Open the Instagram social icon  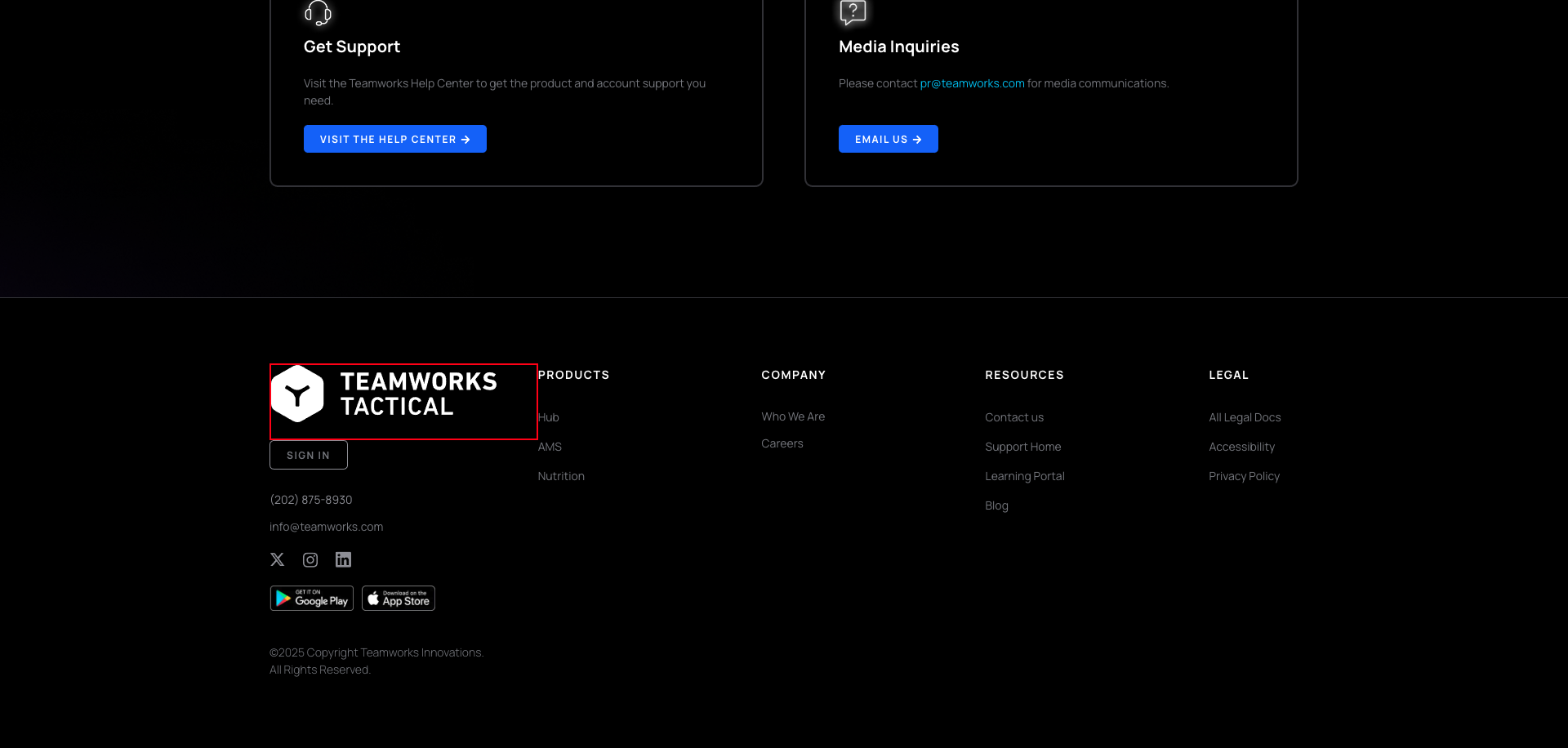coord(310,559)
